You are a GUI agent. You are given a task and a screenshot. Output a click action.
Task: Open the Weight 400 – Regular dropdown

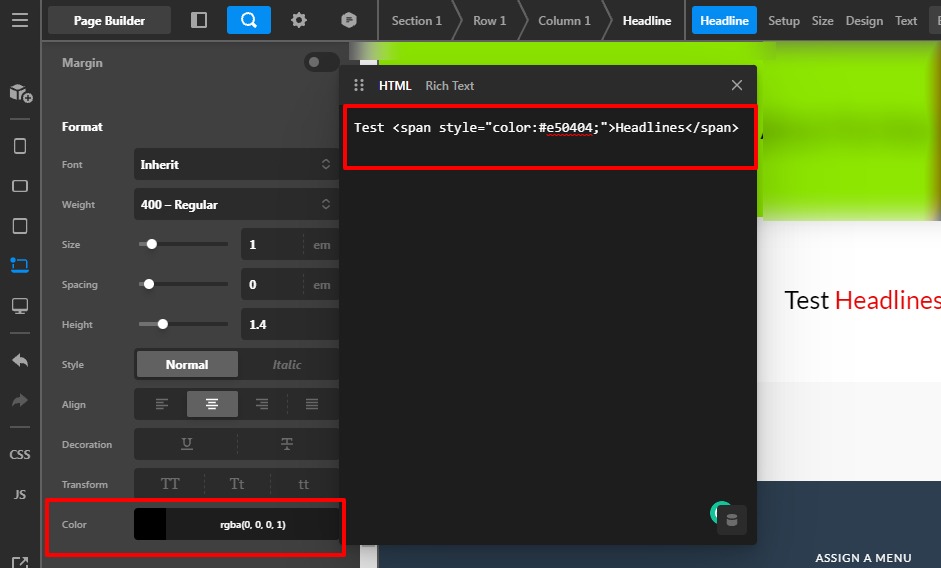236,204
